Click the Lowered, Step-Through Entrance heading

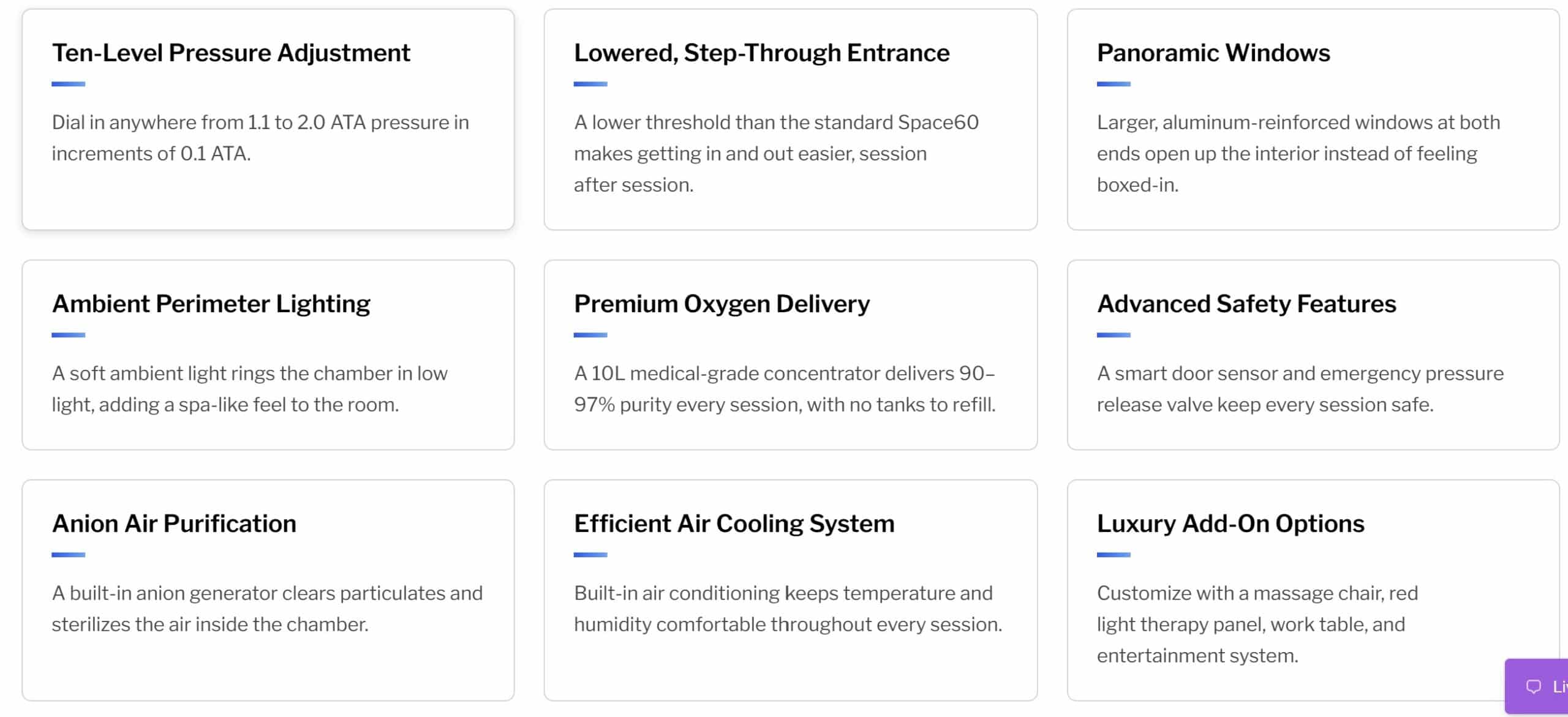tap(761, 53)
